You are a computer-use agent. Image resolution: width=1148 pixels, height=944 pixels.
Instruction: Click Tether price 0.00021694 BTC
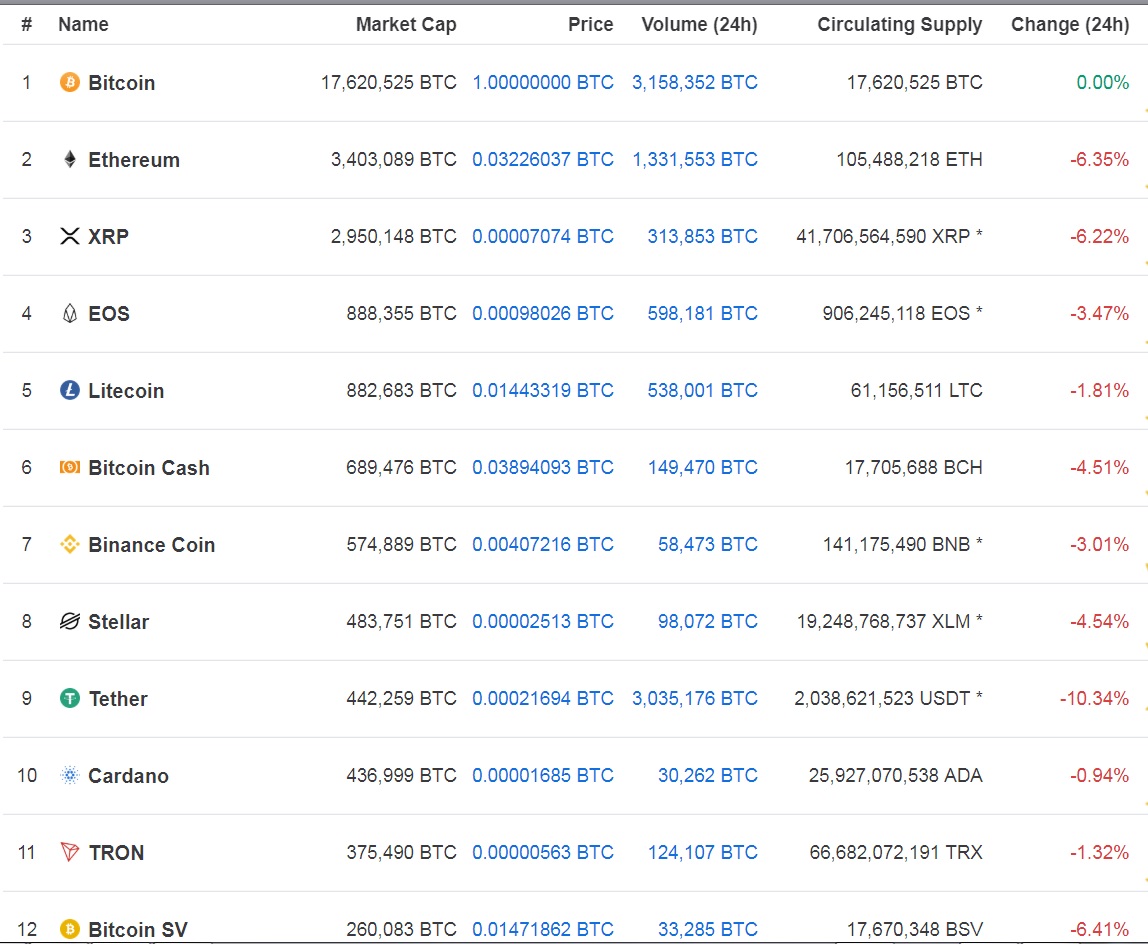tap(543, 698)
